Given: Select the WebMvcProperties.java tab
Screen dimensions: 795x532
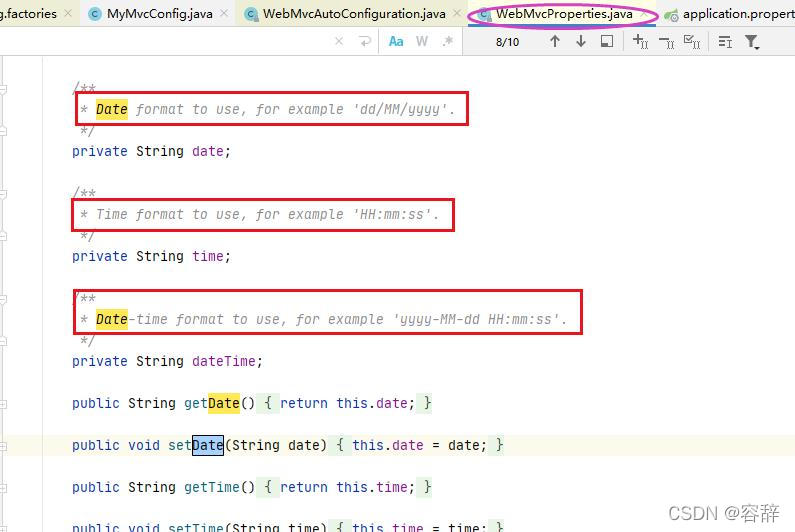Looking at the screenshot, I should coord(564,14).
